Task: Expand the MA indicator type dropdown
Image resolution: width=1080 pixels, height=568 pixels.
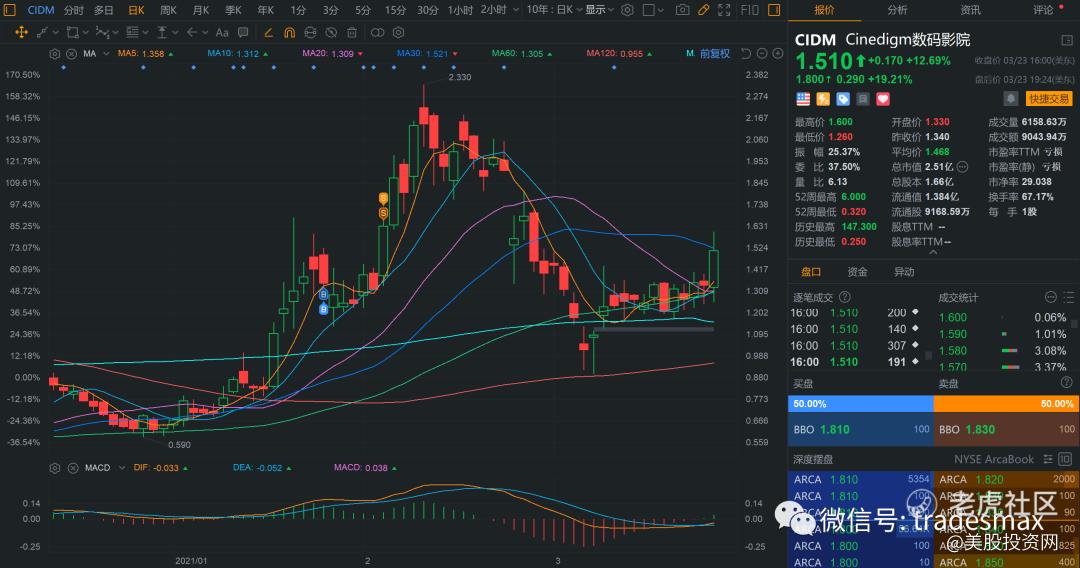Action: coord(105,54)
